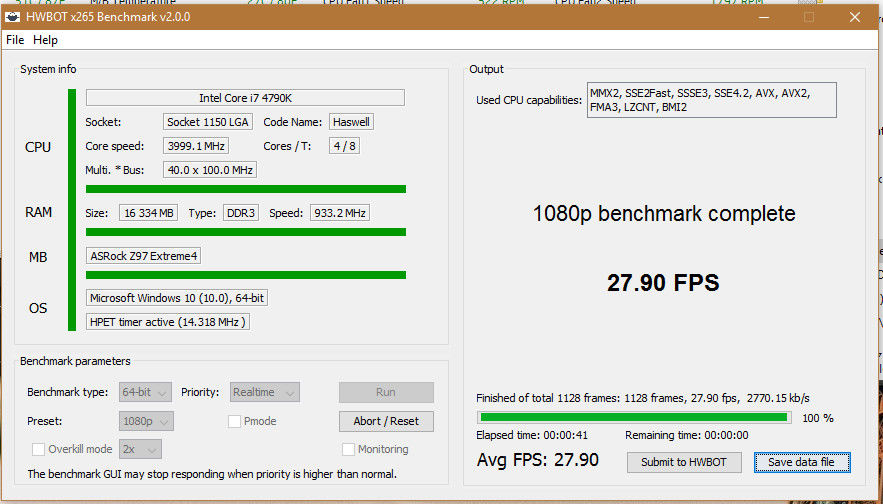The height and width of the screenshot is (504, 883).
Task: Click the HPET timer active field
Action: pos(168,322)
